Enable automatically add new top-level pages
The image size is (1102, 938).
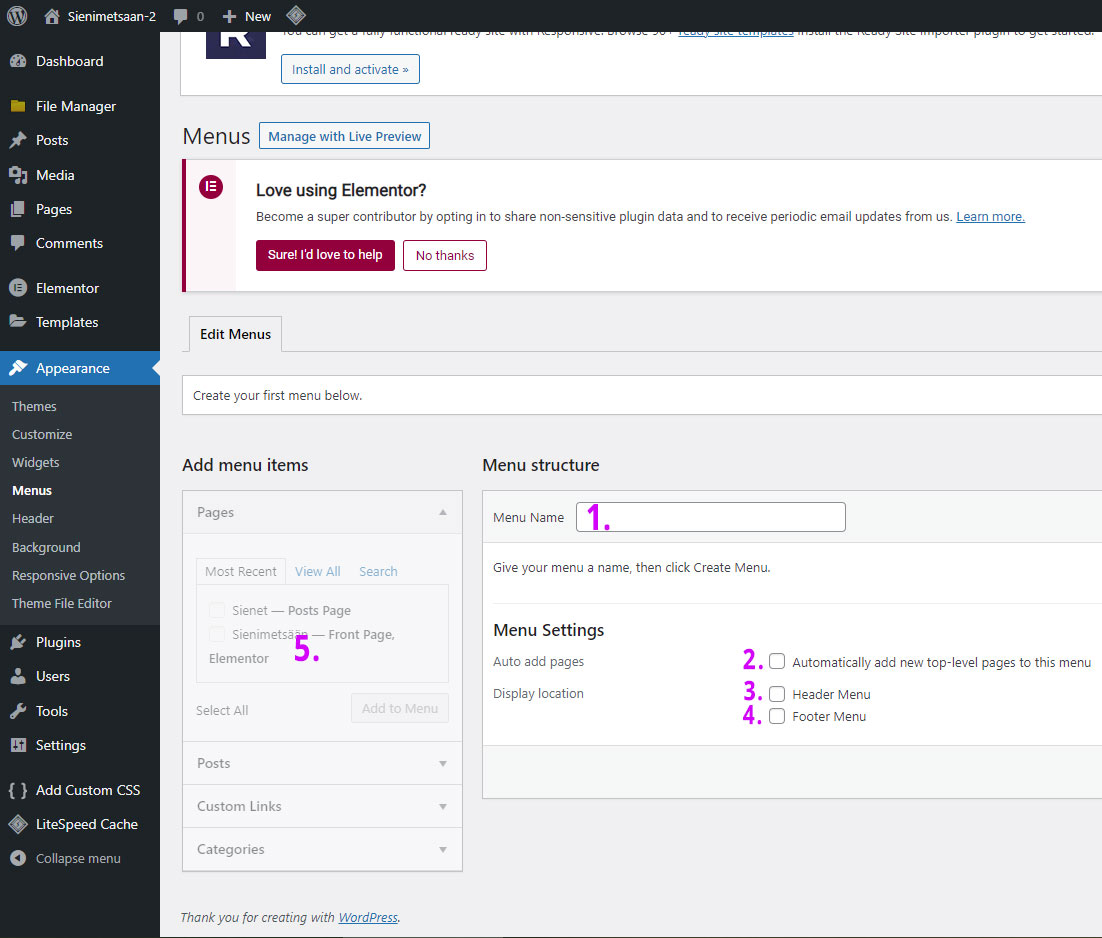pyautogui.click(x=777, y=661)
